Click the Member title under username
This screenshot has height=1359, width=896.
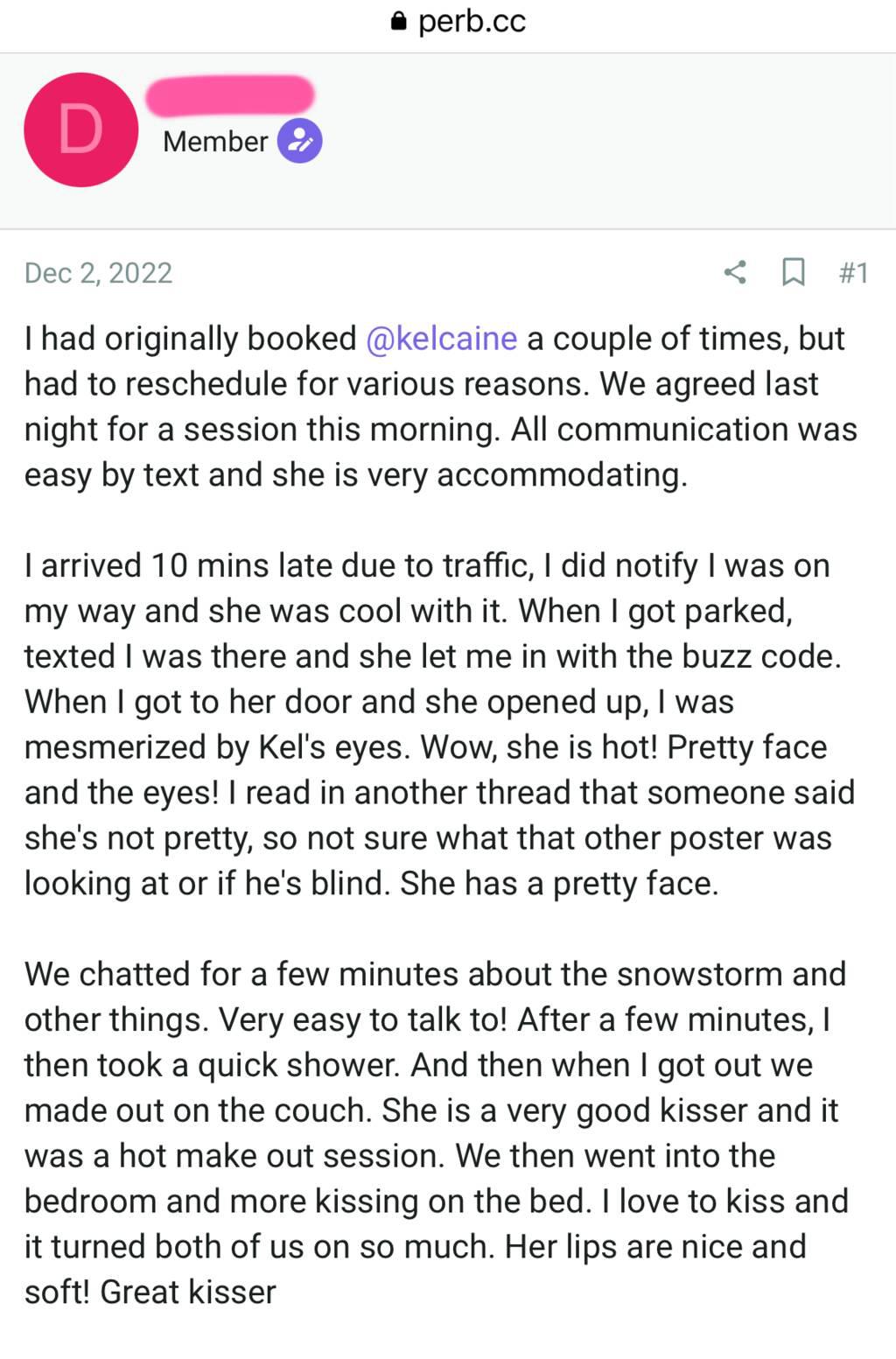click(x=215, y=141)
